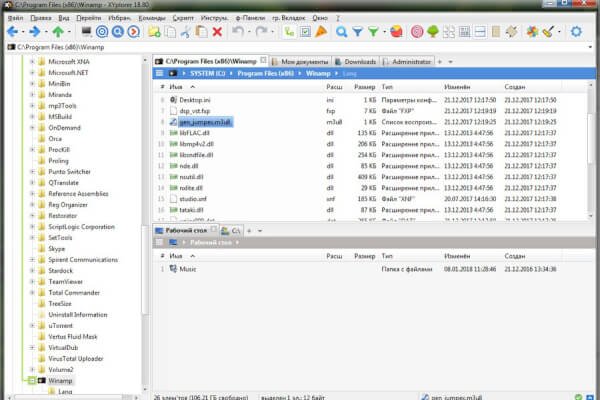Click SYSTEM (C:) in the breadcrumb bar
Viewport: 600px width, 400px height.
[x=208, y=73]
